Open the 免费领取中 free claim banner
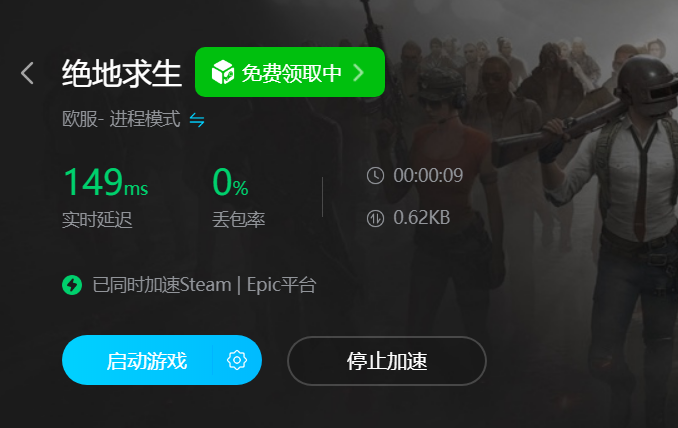The height and width of the screenshot is (428, 678). point(290,72)
